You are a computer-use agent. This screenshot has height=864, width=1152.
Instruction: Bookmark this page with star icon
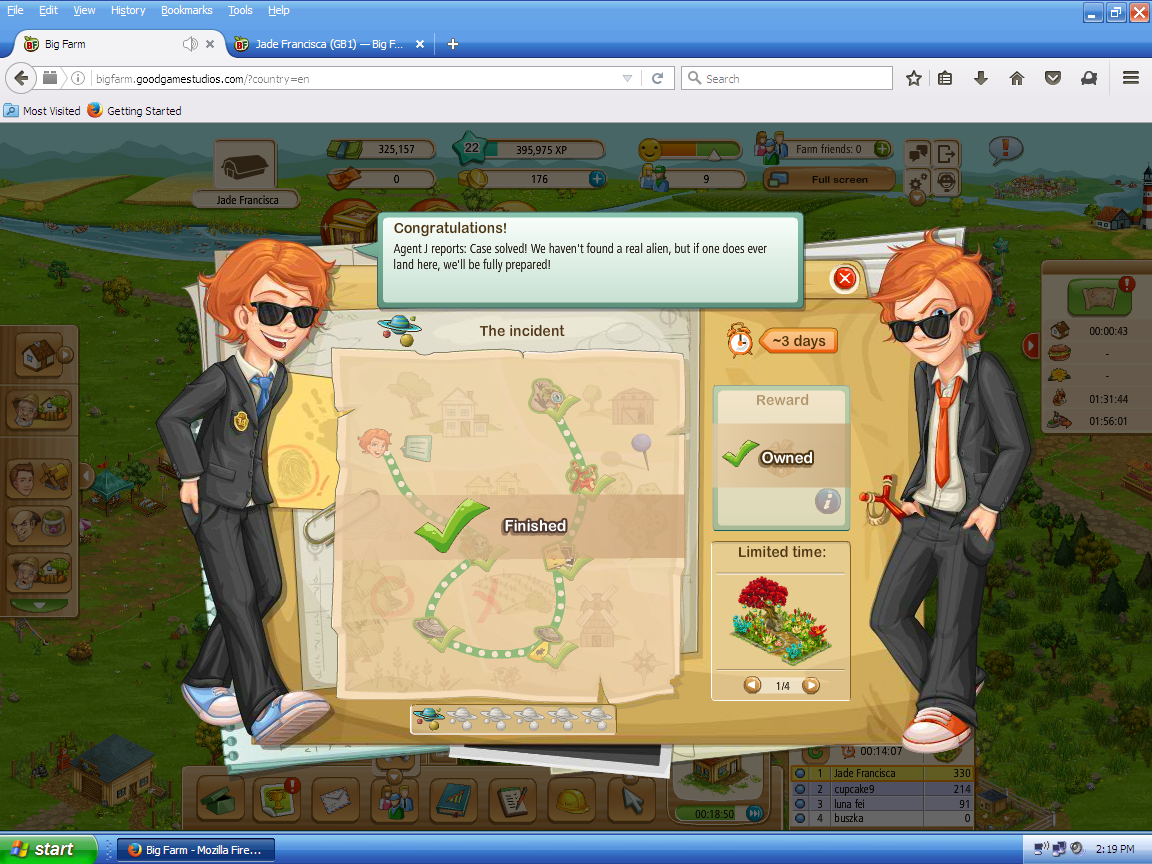[x=913, y=78]
